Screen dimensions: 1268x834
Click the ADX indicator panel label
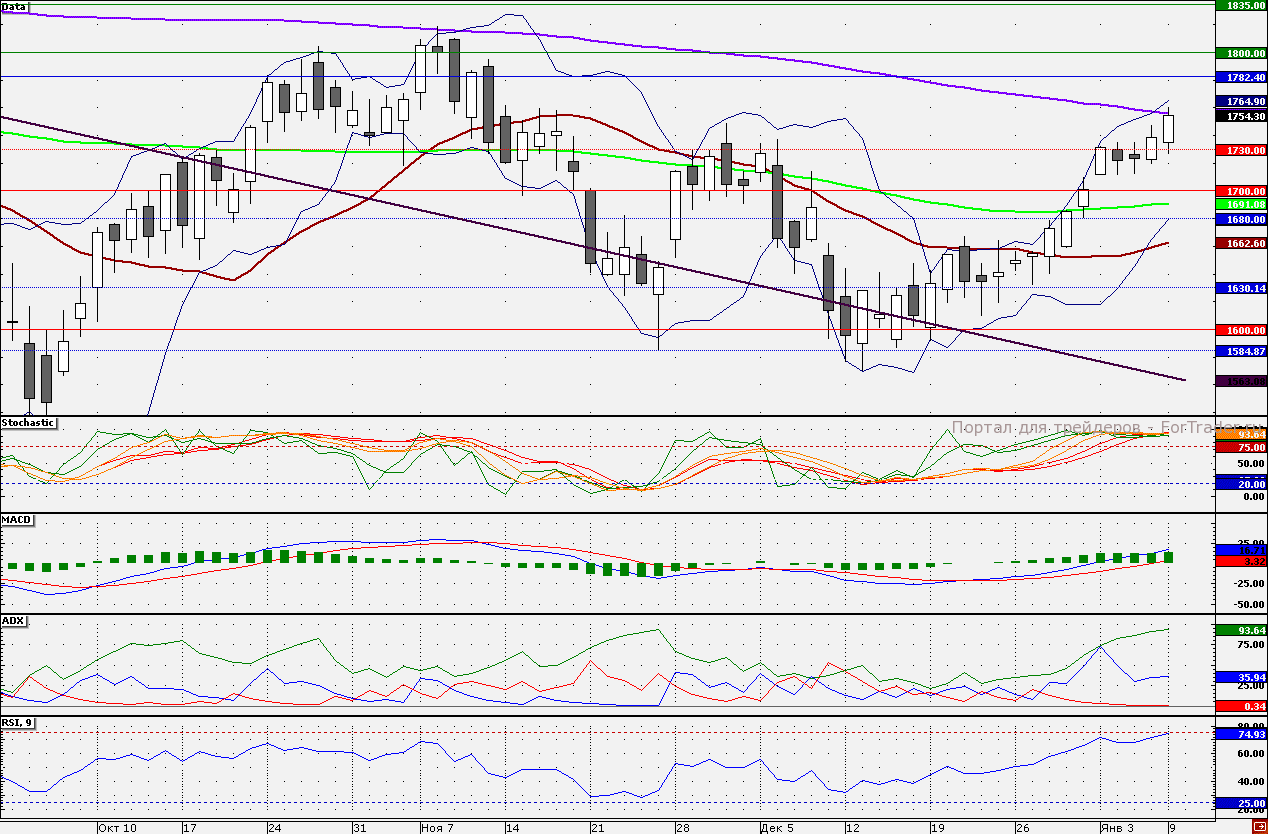[x=13, y=621]
